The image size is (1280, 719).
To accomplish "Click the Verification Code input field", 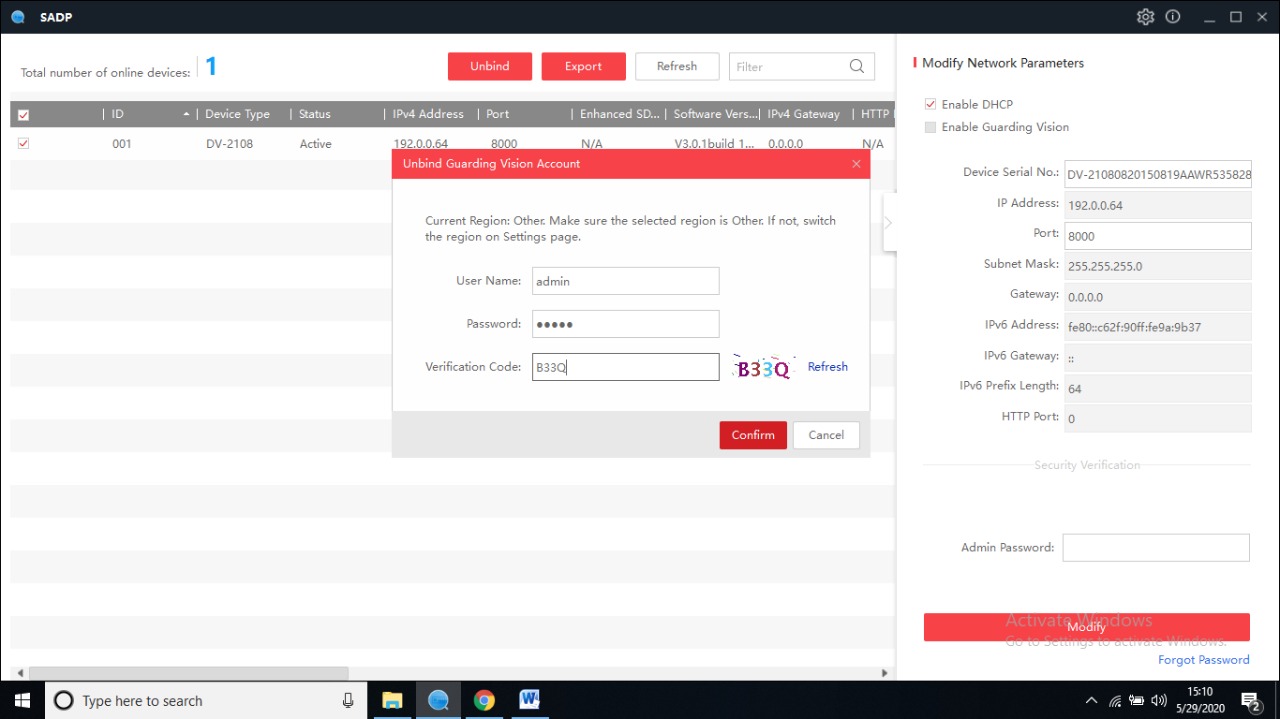I will pyautogui.click(x=625, y=367).
